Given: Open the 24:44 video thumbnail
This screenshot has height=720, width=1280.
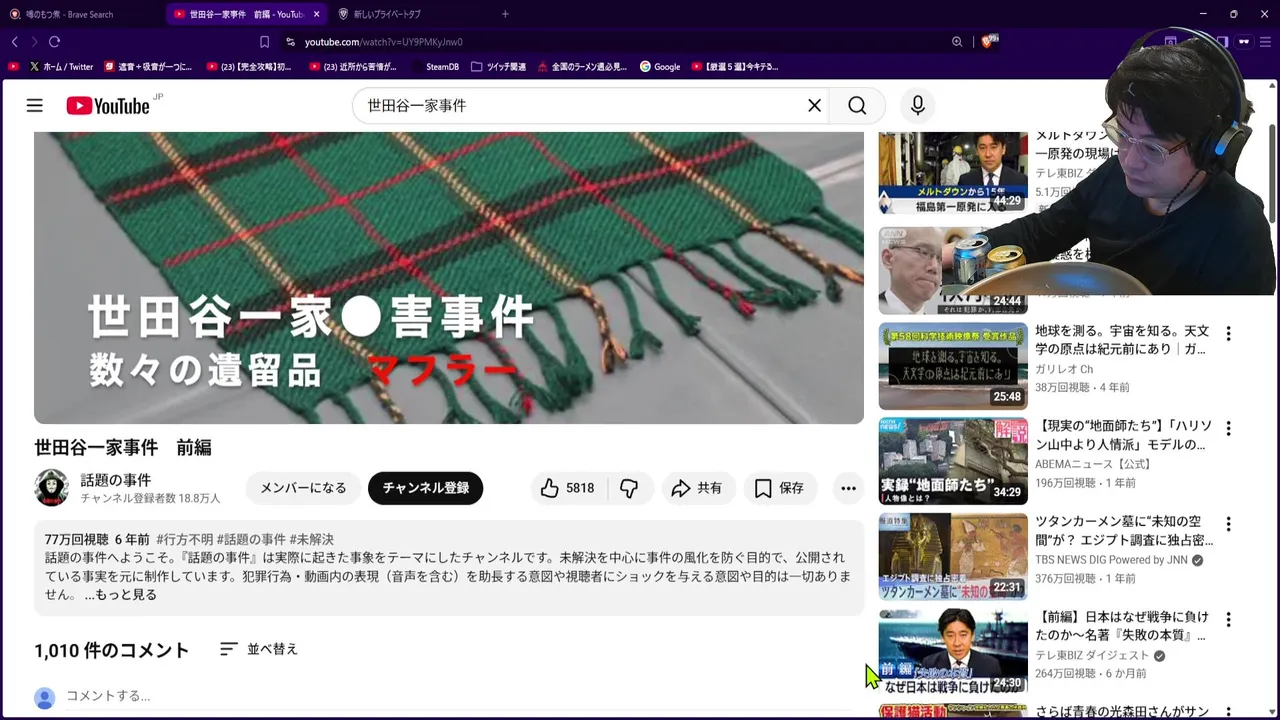Looking at the screenshot, I should pyautogui.click(x=953, y=270).
